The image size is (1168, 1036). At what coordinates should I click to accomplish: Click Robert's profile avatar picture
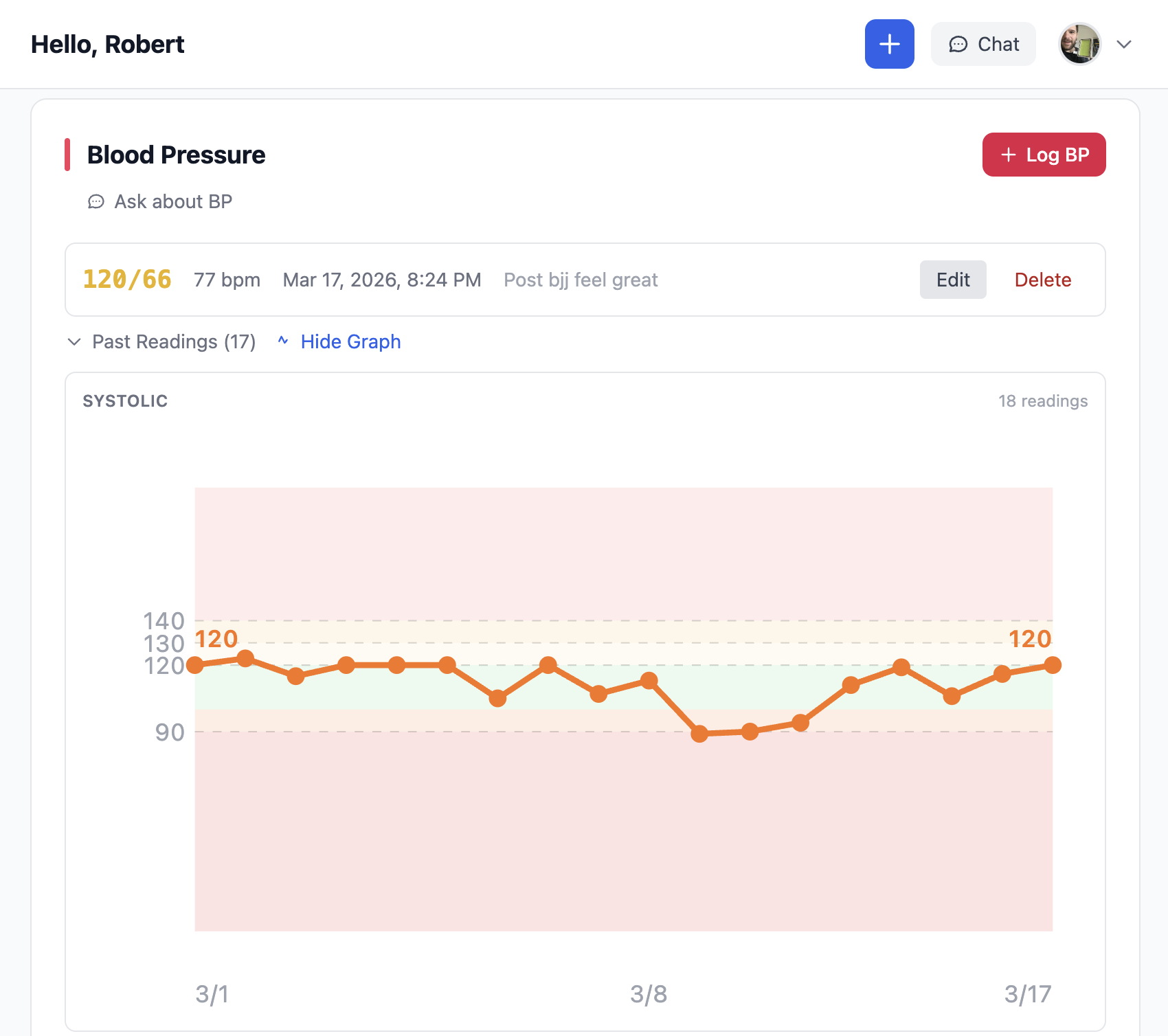point(1080,43)
